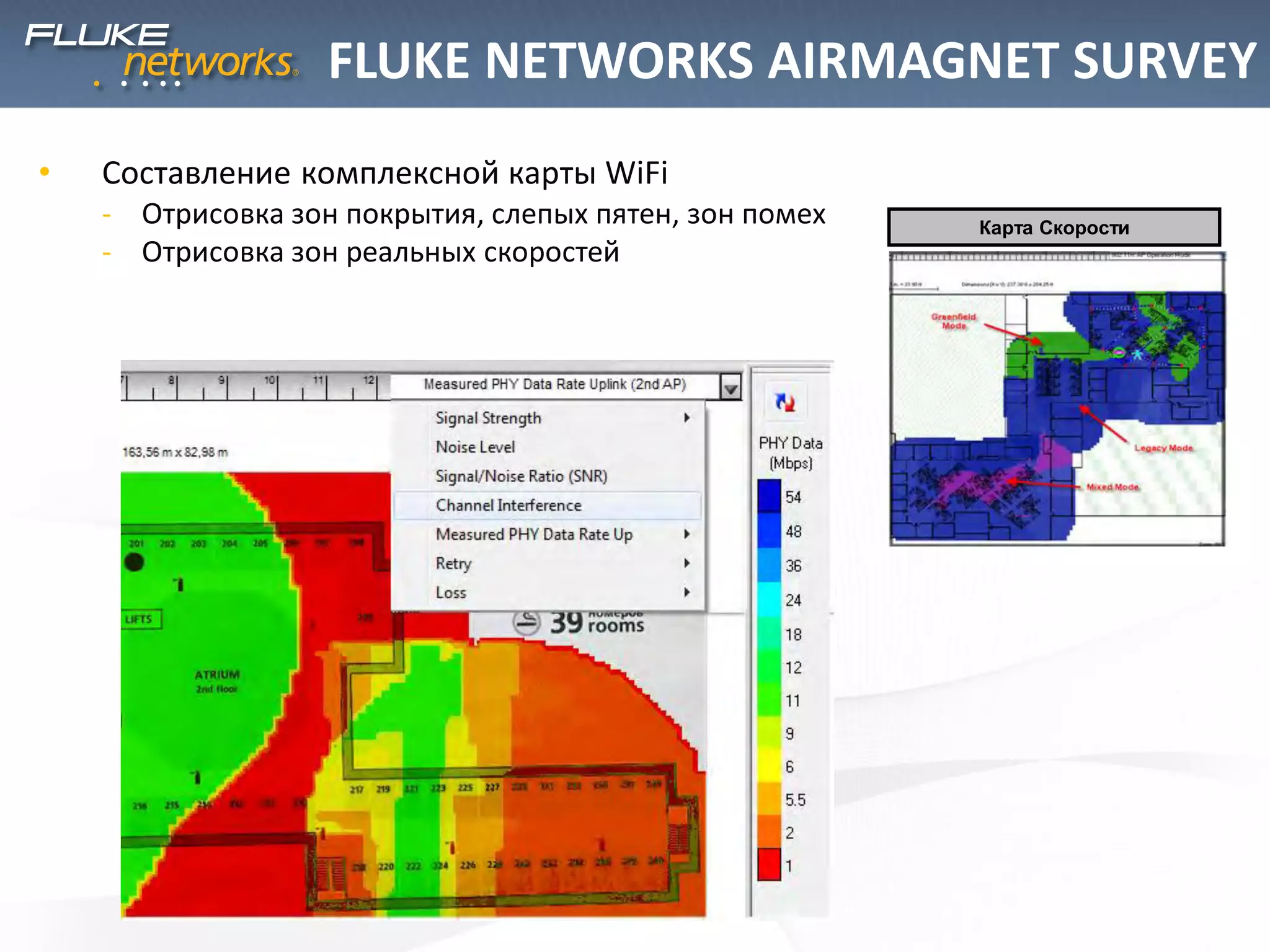Viewport: 1270px width, 952px height.
Task: Expand the Loss submenu arrow
Action: point(687,592)
